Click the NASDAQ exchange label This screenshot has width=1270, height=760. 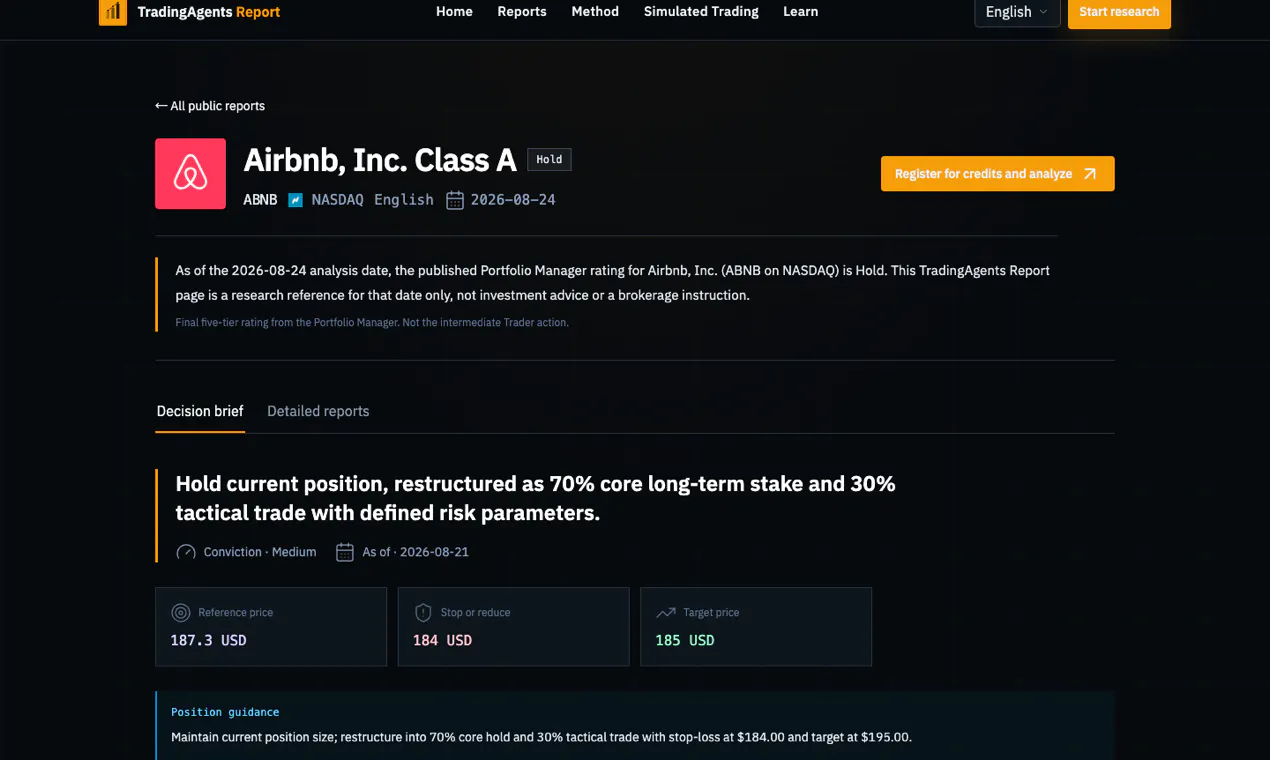(x=337, y=200)
